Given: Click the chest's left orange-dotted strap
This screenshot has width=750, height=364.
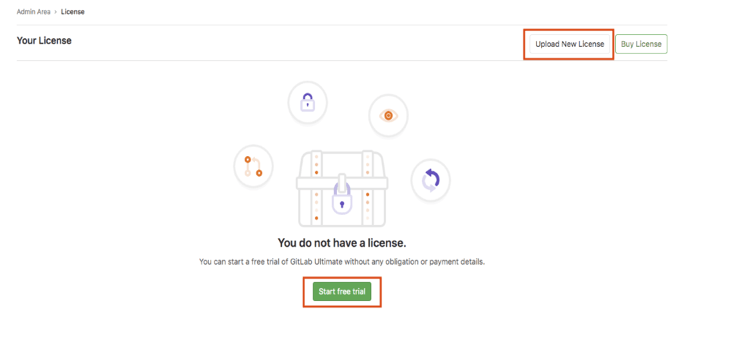Looking at the screenshot, I should (x=316, y=188).
